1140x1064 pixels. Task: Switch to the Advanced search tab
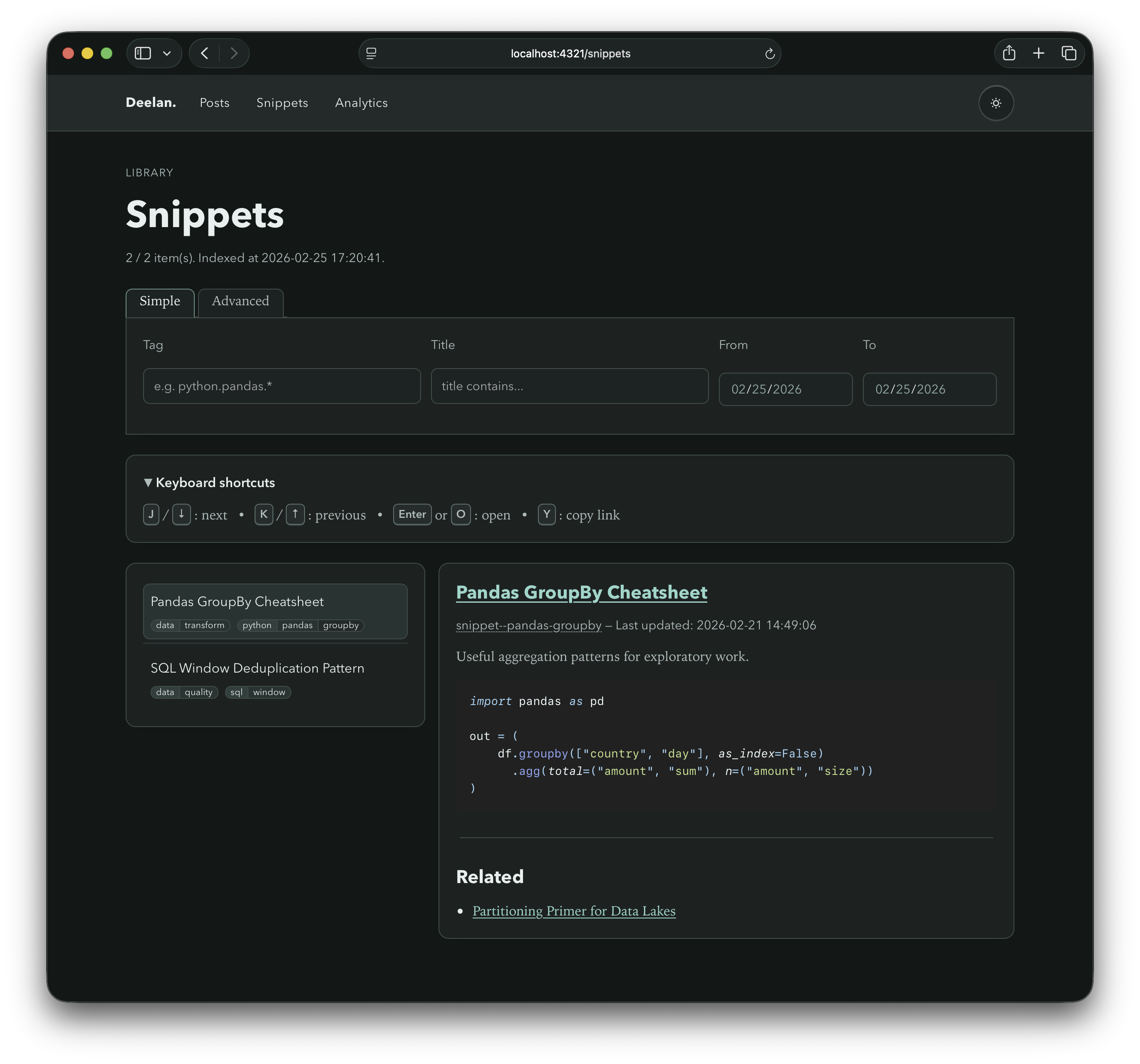click(240, 301)
